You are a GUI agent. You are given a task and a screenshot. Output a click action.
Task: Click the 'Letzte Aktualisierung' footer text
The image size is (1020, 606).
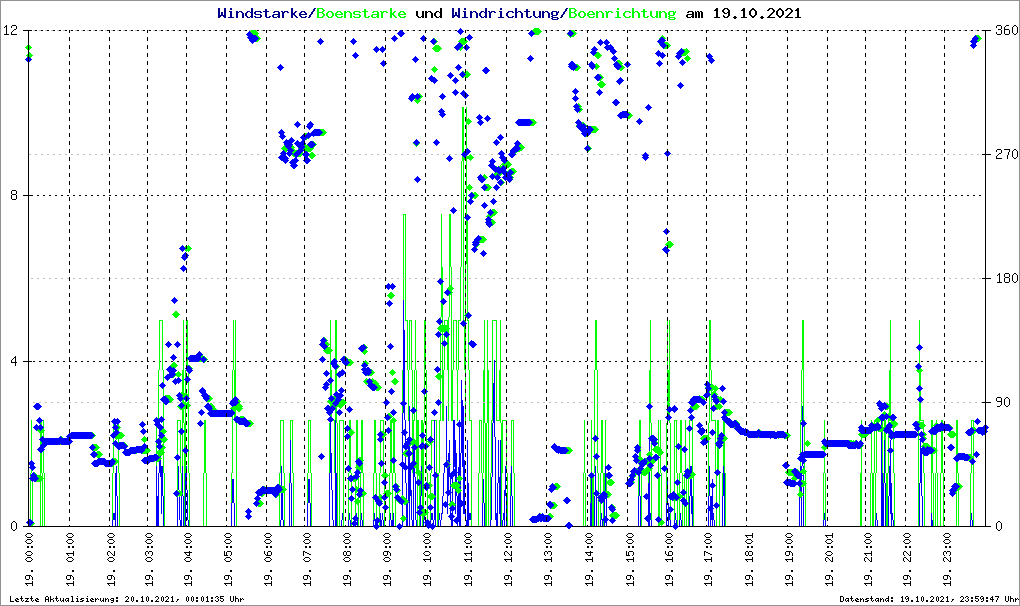point(127,599)
